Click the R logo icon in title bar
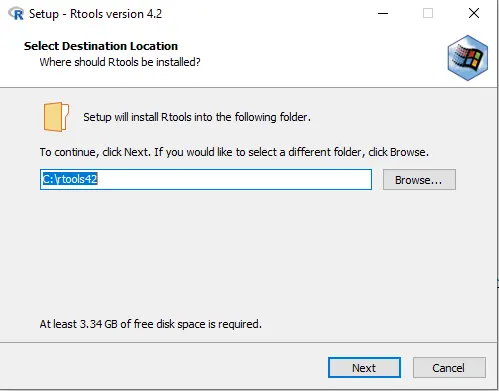The width and height of the screenshot is (499, 391). click(x=16, y=14)
